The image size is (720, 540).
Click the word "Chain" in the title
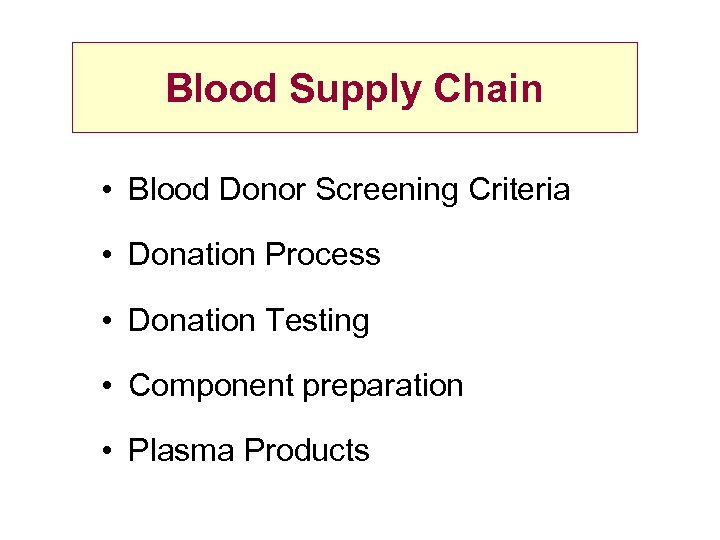tap(488, 88)
